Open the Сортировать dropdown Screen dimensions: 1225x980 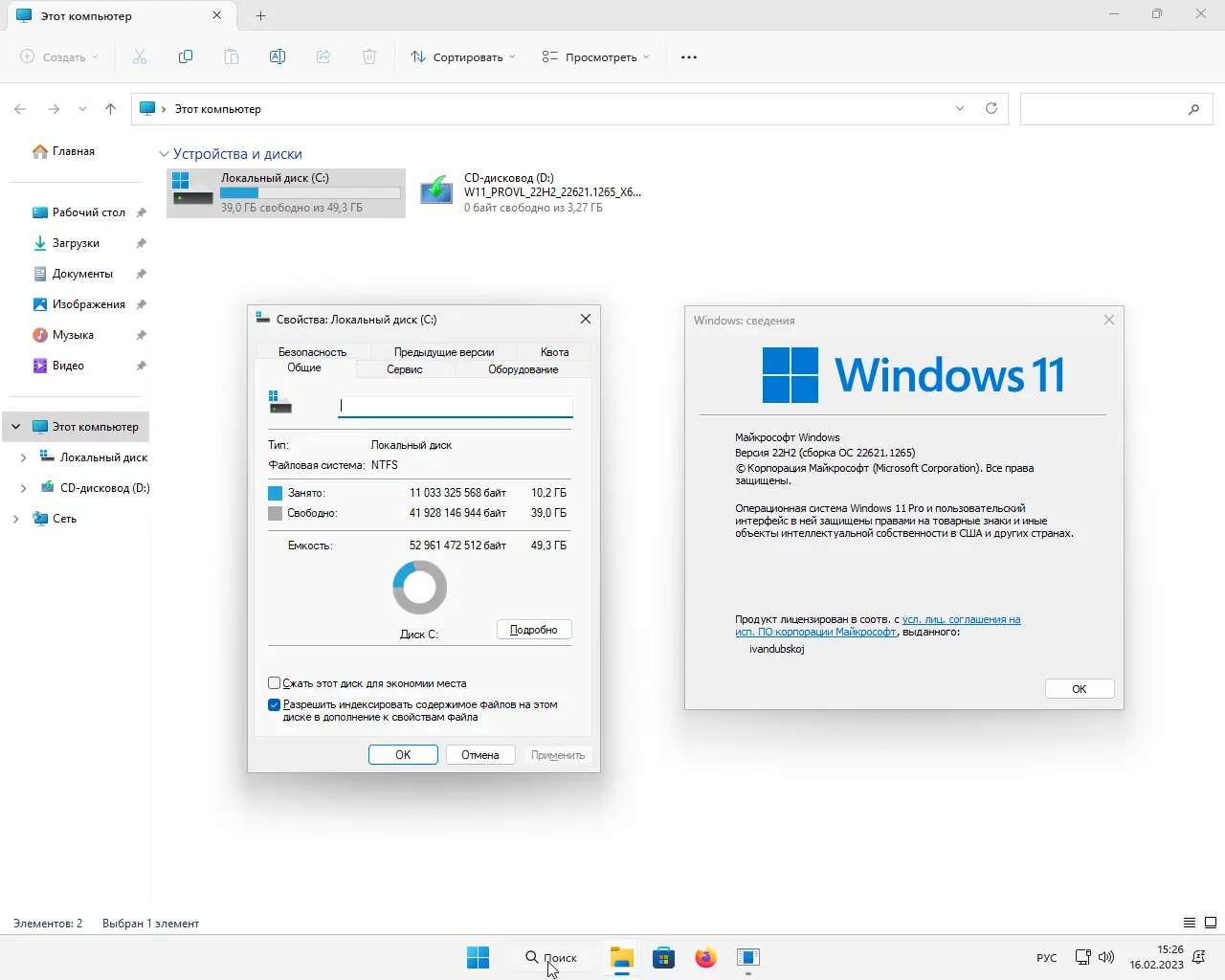pyautogui.click(x=463, y=56)
